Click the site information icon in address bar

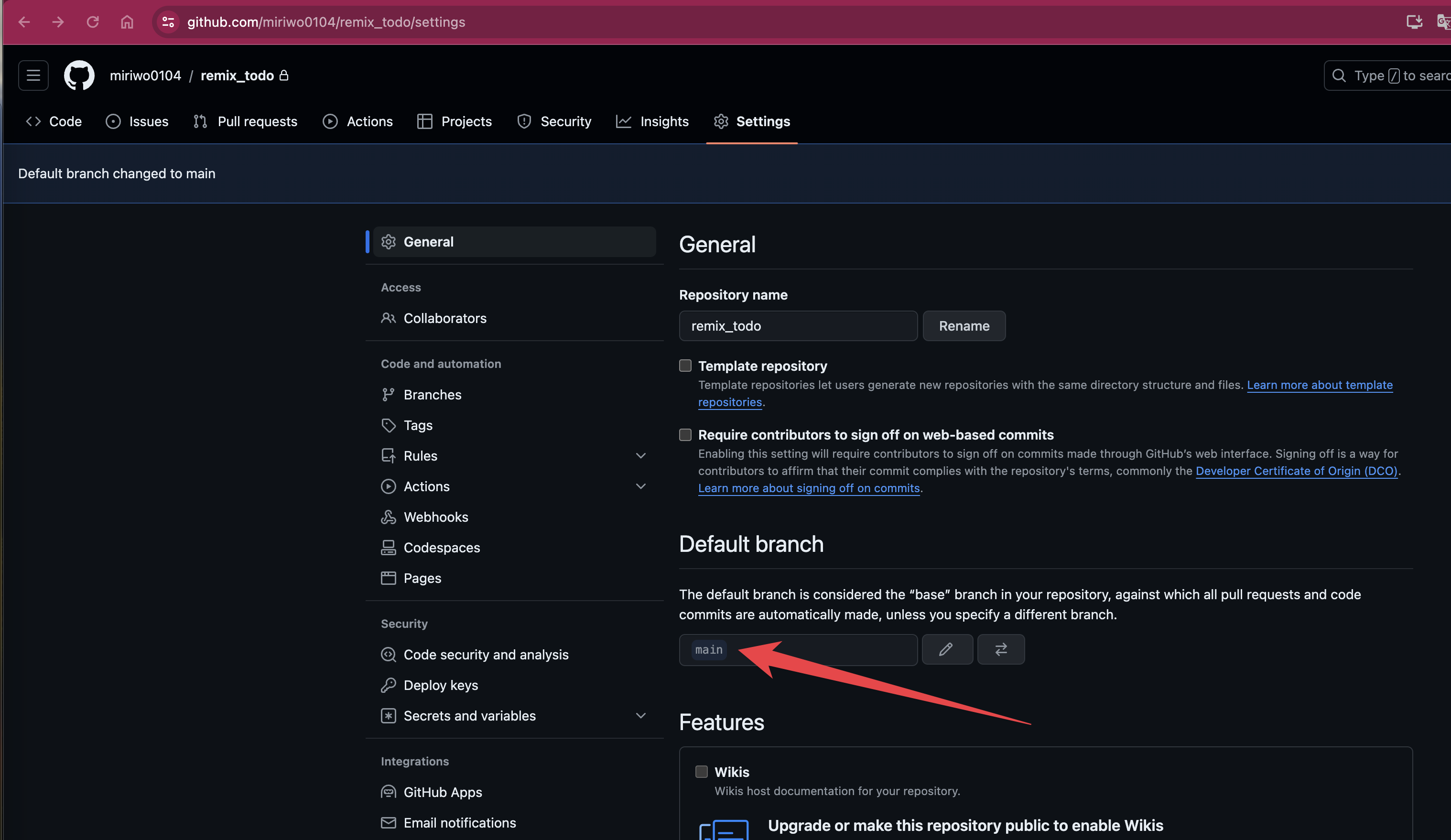tap(168, 22)
